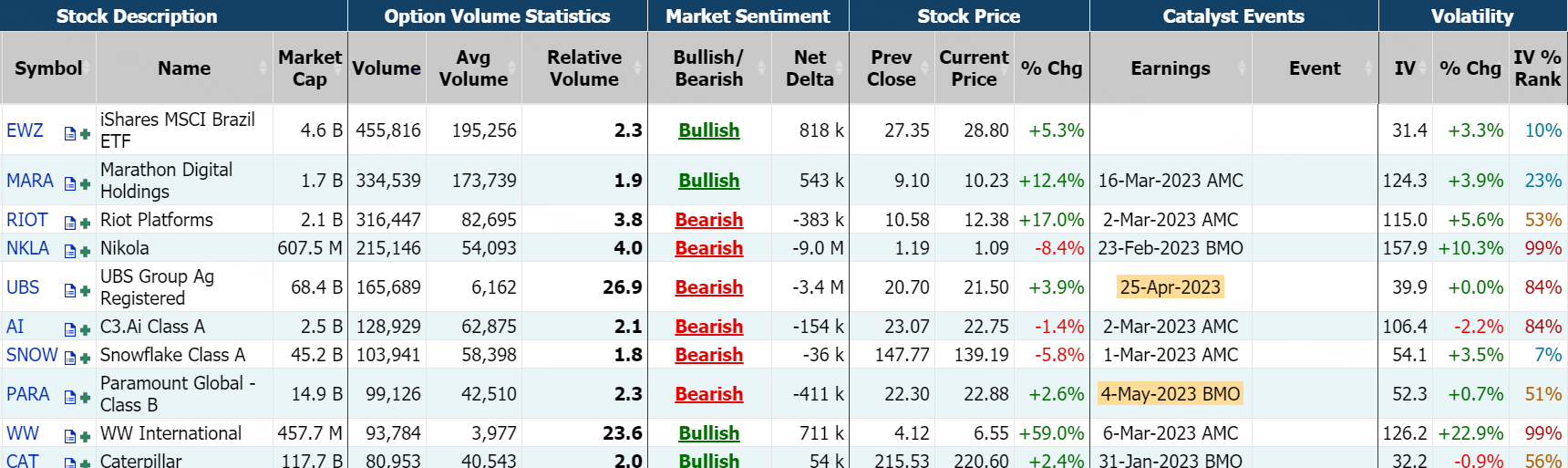Click the Bullish link in the EWZ row

[x=708, y=130]
